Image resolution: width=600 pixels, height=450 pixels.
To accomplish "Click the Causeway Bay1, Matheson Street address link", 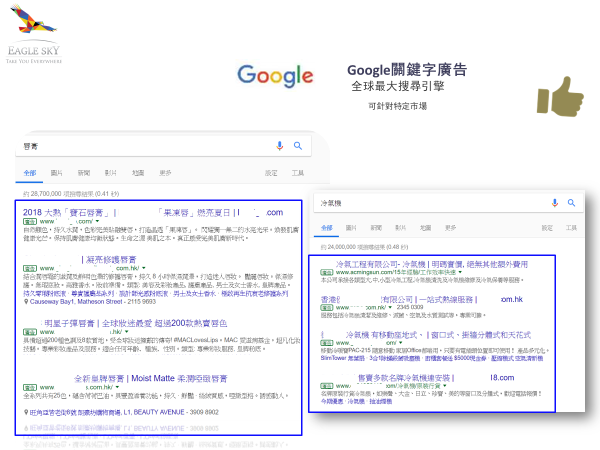I will tap(76, 302).
